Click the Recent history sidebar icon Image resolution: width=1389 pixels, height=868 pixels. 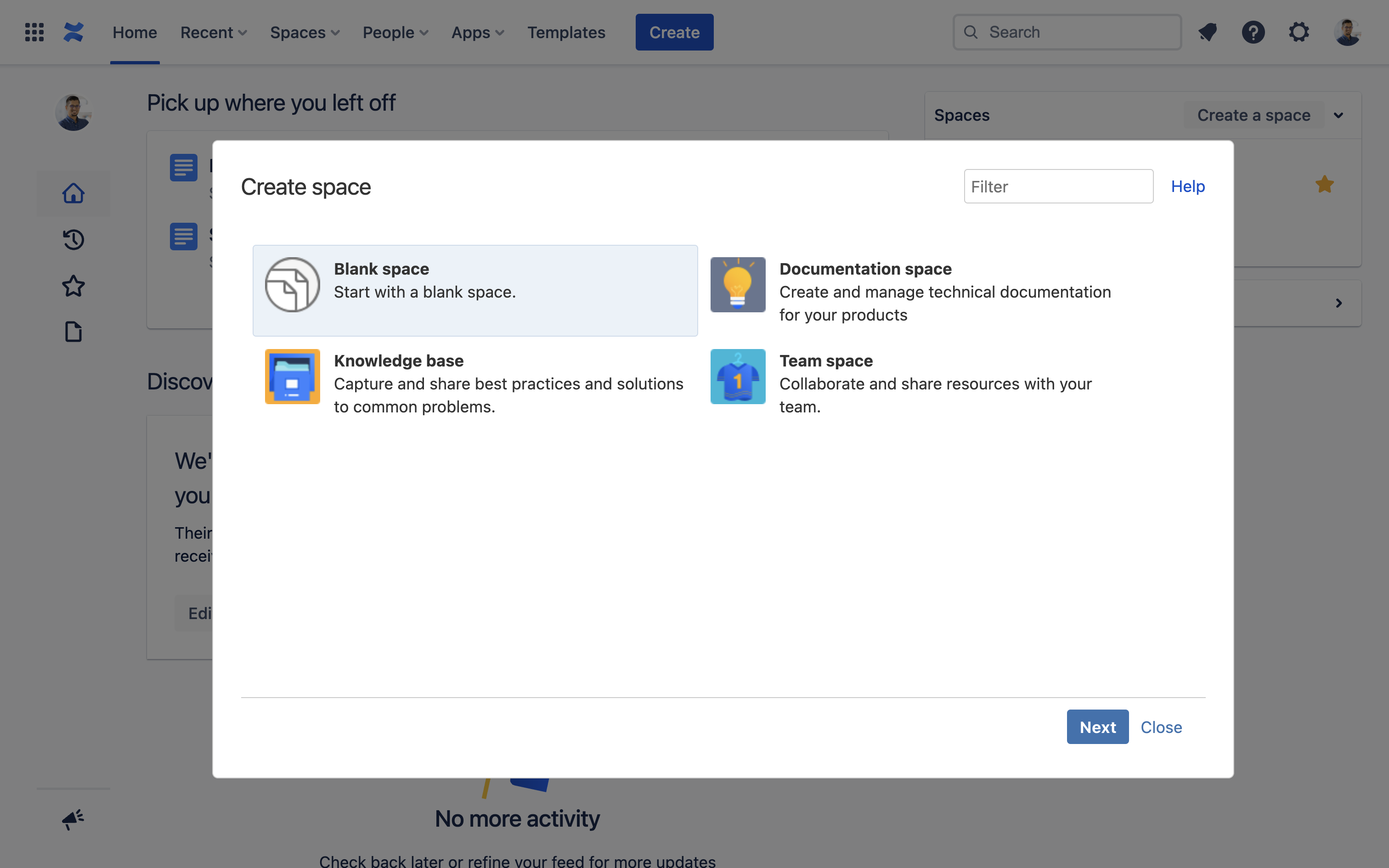point(73,239)
